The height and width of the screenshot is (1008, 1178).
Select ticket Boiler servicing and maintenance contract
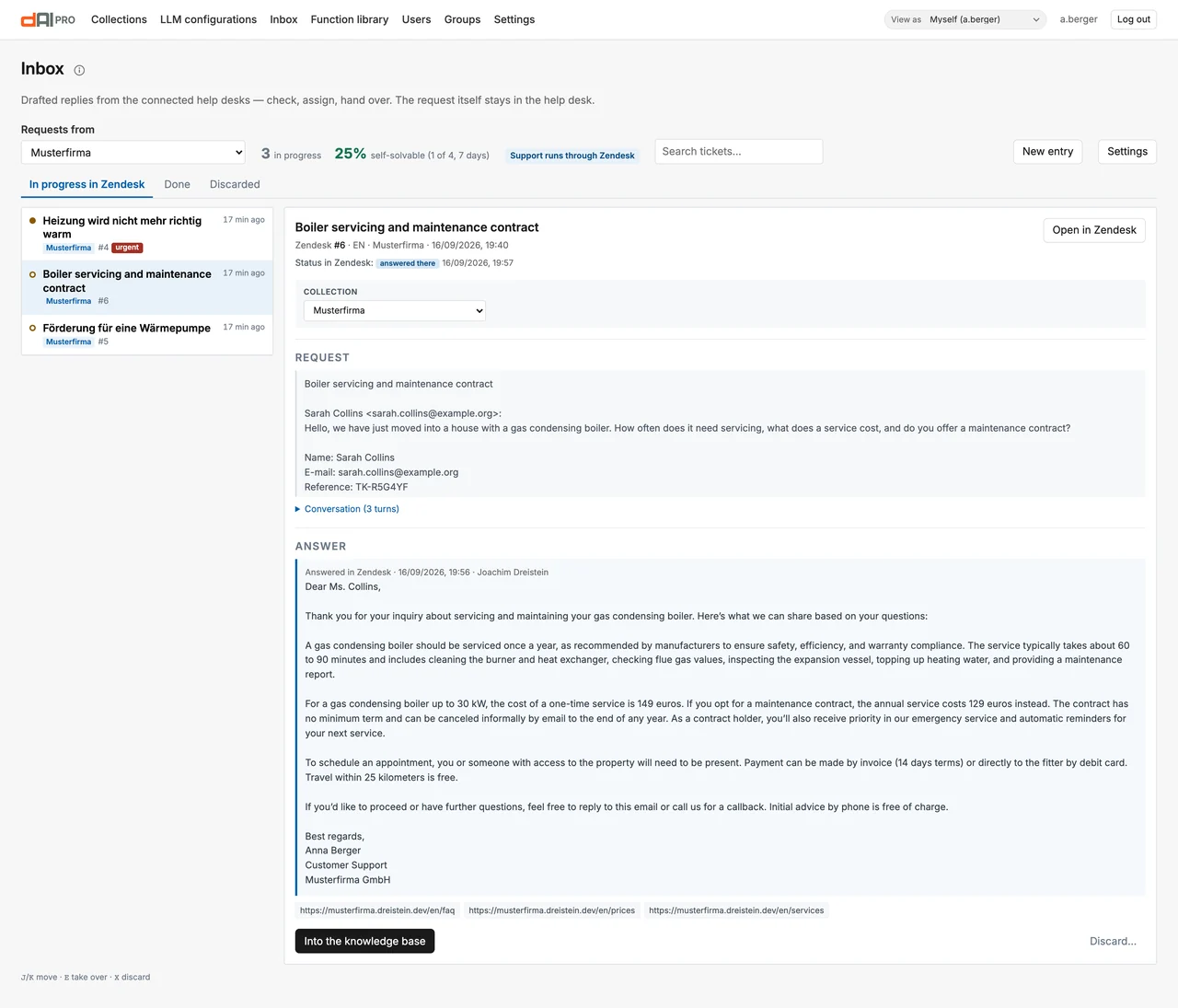pyautogui.click(x=147, y=287)
